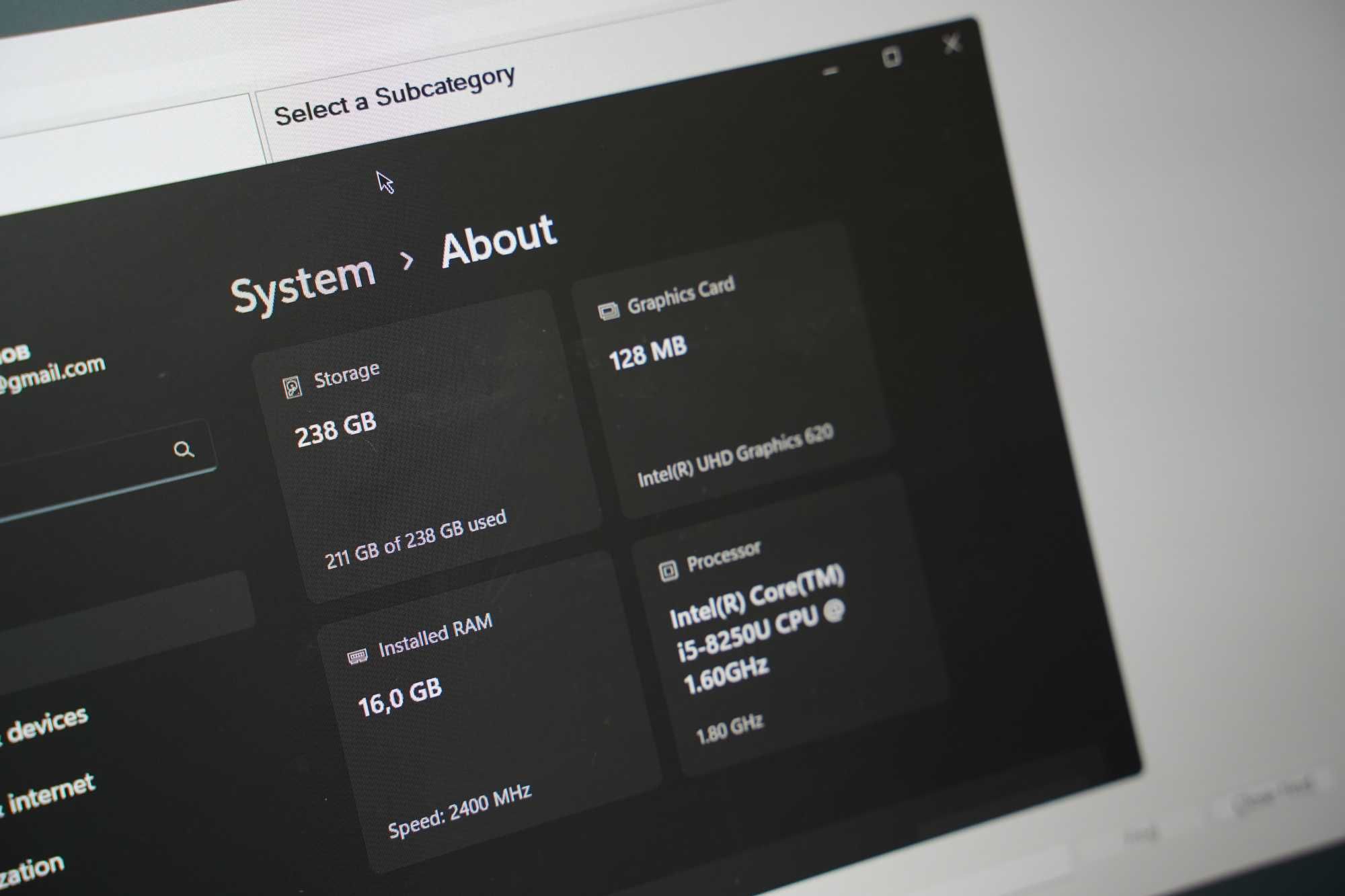Maximize the Settings window
1345x896 pixels.
click(892, 58)
